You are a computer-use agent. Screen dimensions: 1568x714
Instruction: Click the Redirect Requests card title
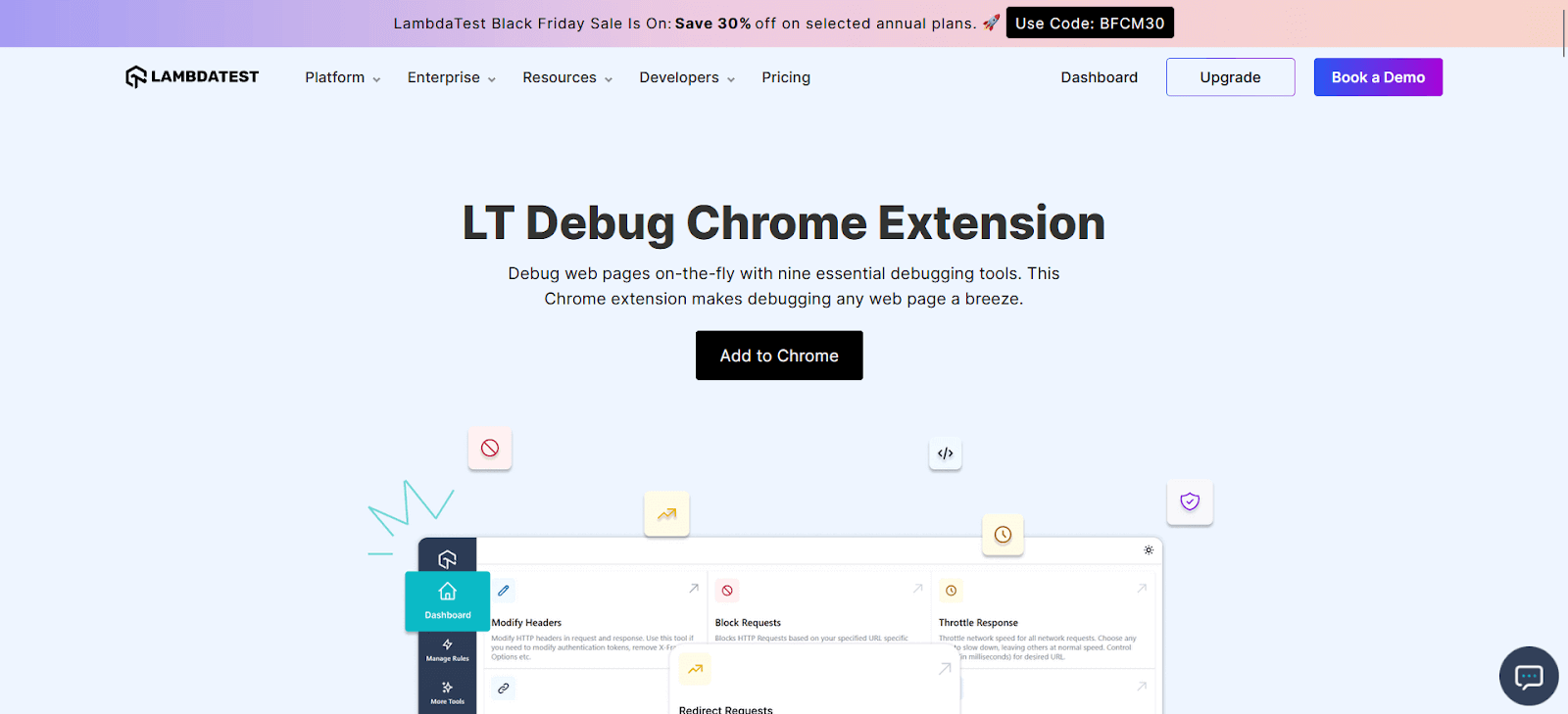coord(725,709)
